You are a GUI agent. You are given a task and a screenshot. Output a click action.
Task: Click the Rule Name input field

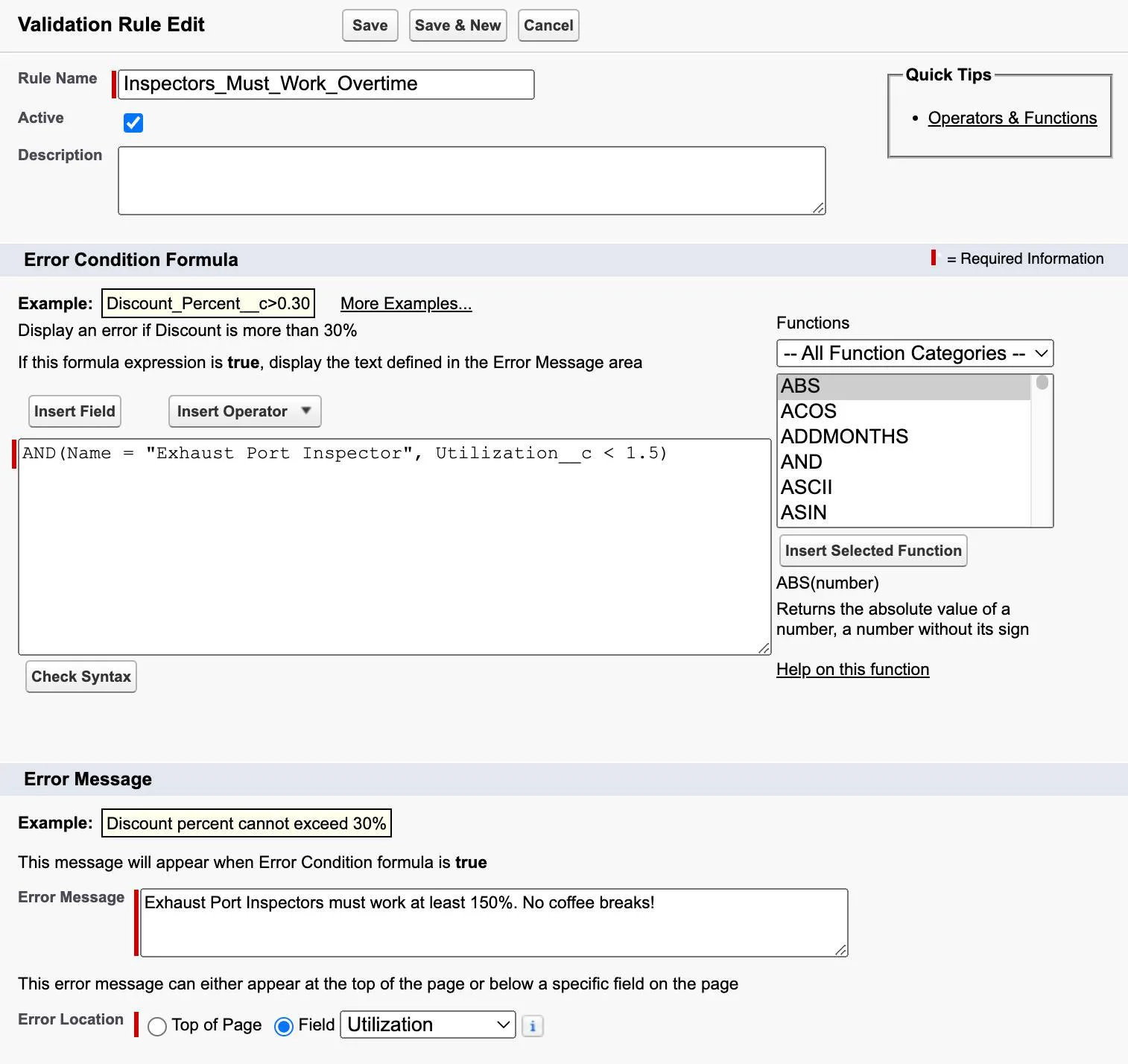(326, 84)
